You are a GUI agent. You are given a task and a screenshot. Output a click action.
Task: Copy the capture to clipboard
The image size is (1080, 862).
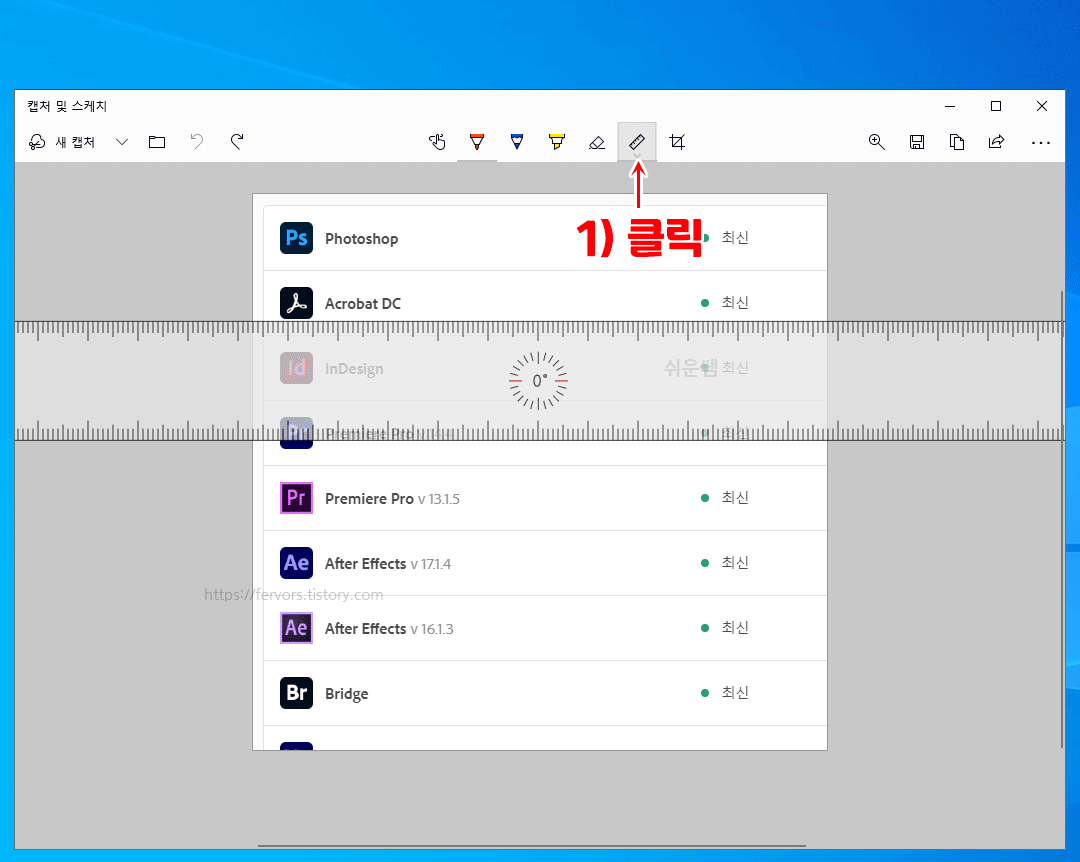(957, 142)
